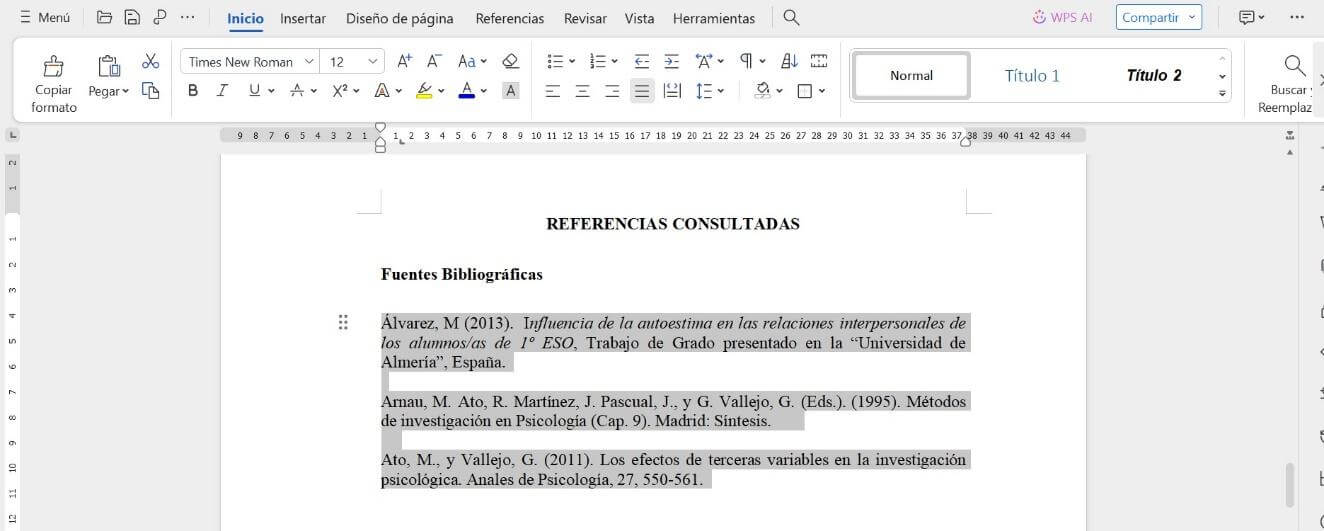Viewport: 1324px width, 531px height.
Task: Apply the blue font color
Action: (466, 91)
